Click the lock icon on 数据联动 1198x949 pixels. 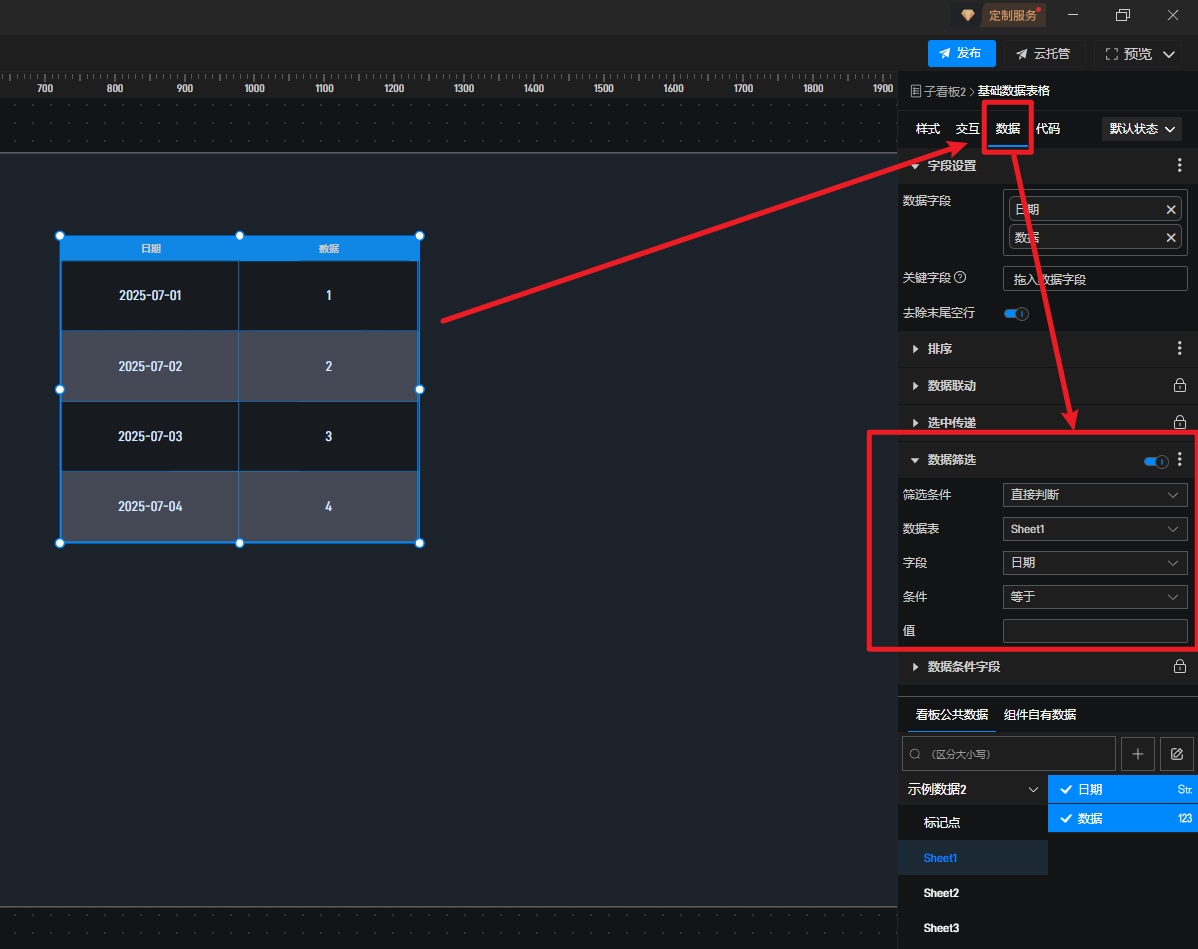click(x=1179, y=386)
